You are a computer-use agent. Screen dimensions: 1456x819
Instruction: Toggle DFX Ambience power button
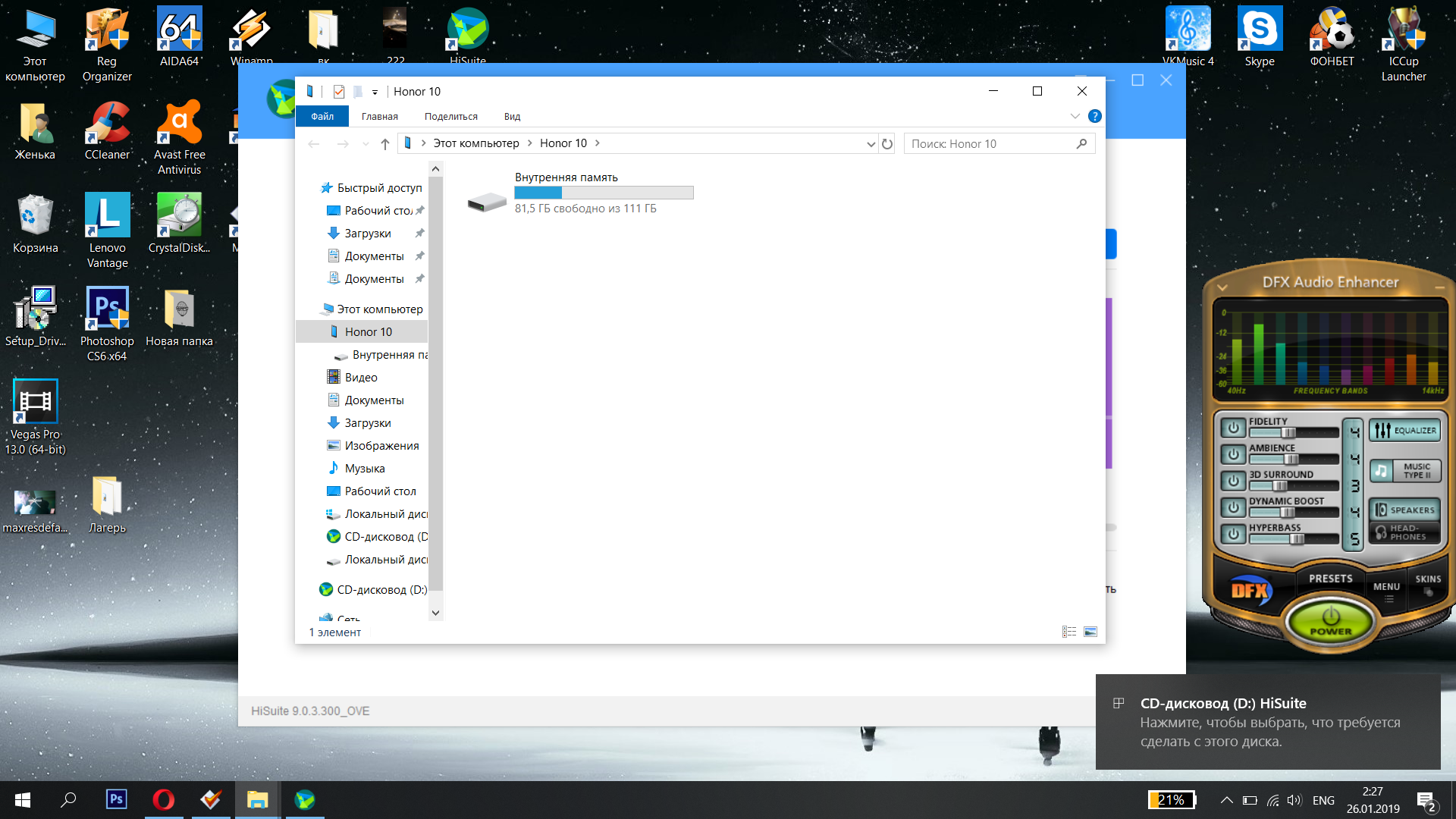coord(1233,454)
